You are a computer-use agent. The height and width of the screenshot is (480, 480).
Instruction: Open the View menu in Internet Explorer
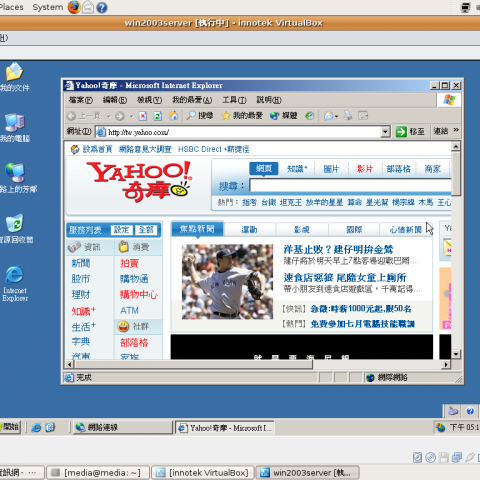coord(149,100)
